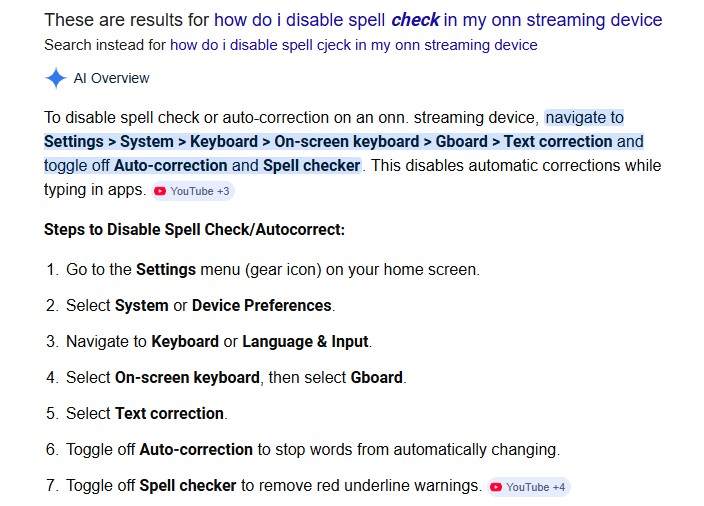Click the italic bold word 'check' in the suggestion
704x506 pixels.
(x=415, y=20)
